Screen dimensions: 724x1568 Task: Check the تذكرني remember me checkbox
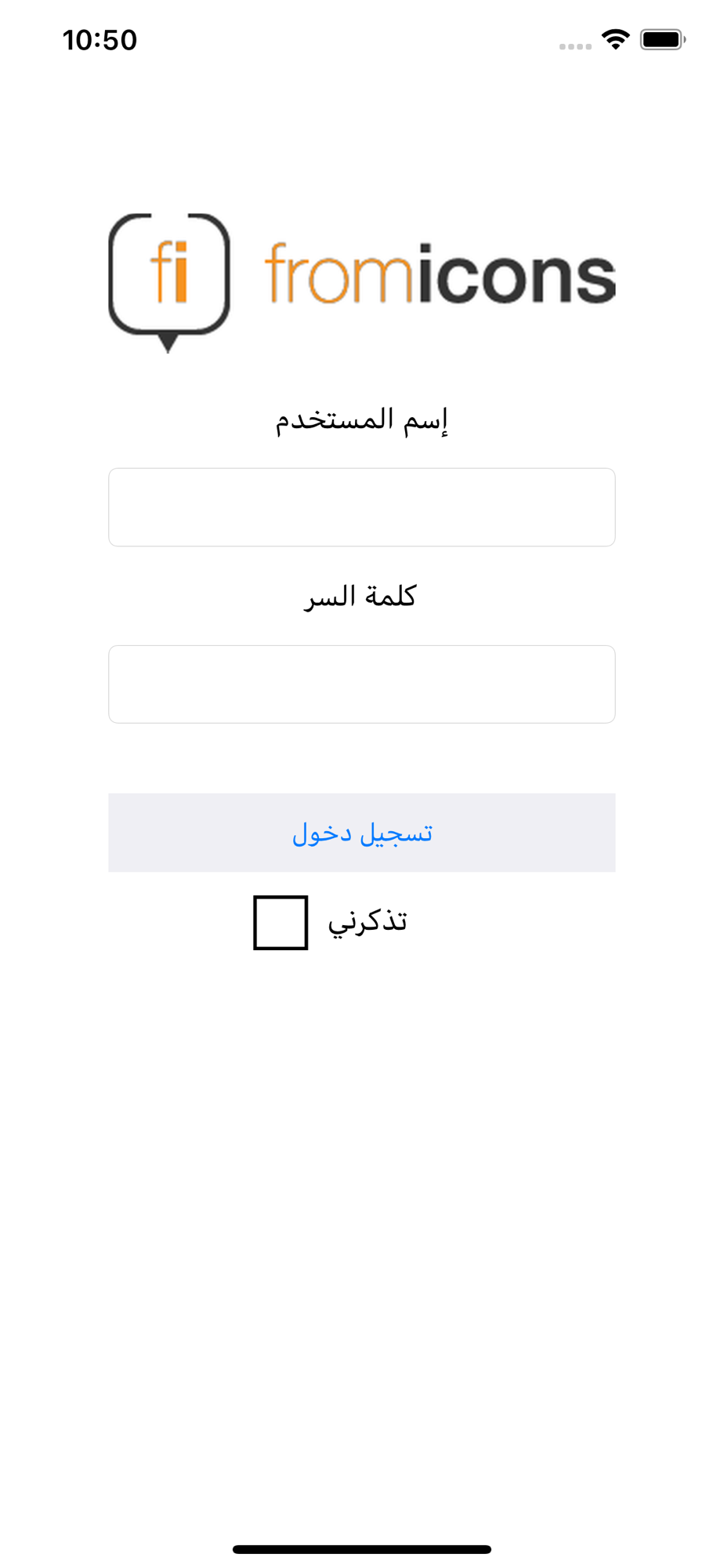pyautogui.click(x=281, y=923)
